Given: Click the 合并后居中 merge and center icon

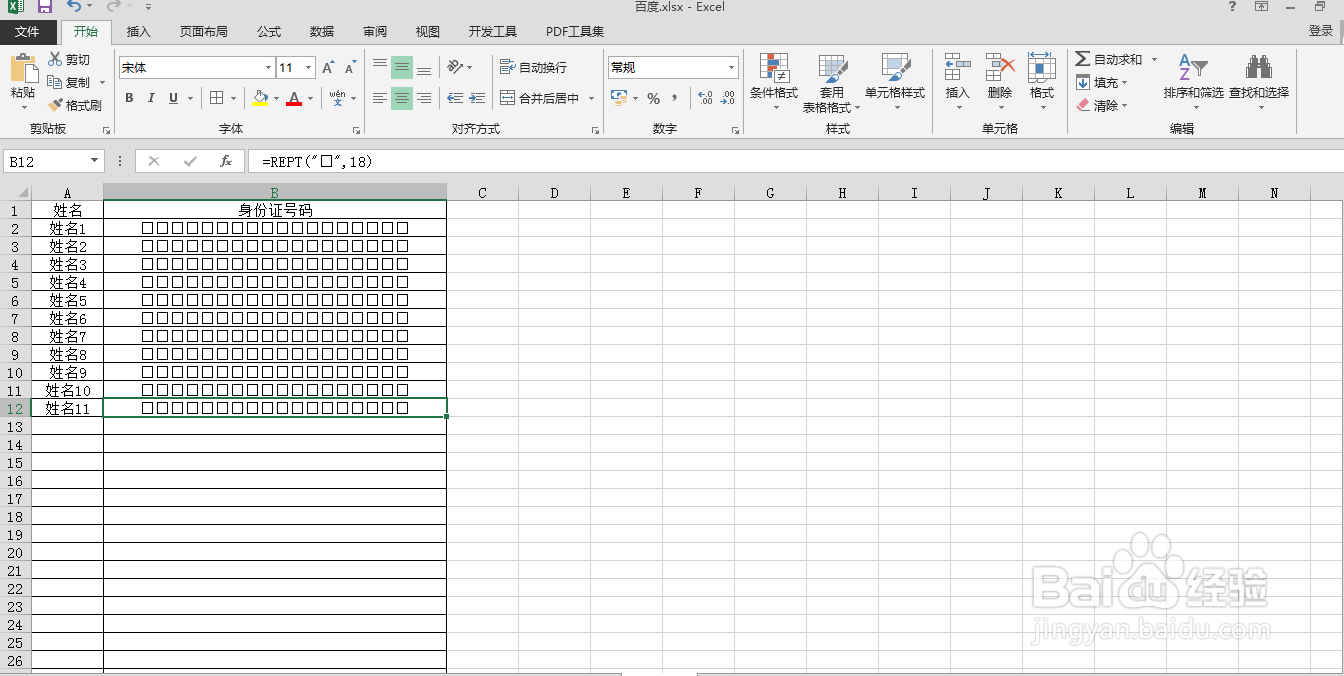Looking at the screenshot, I should tap(547, 98).
